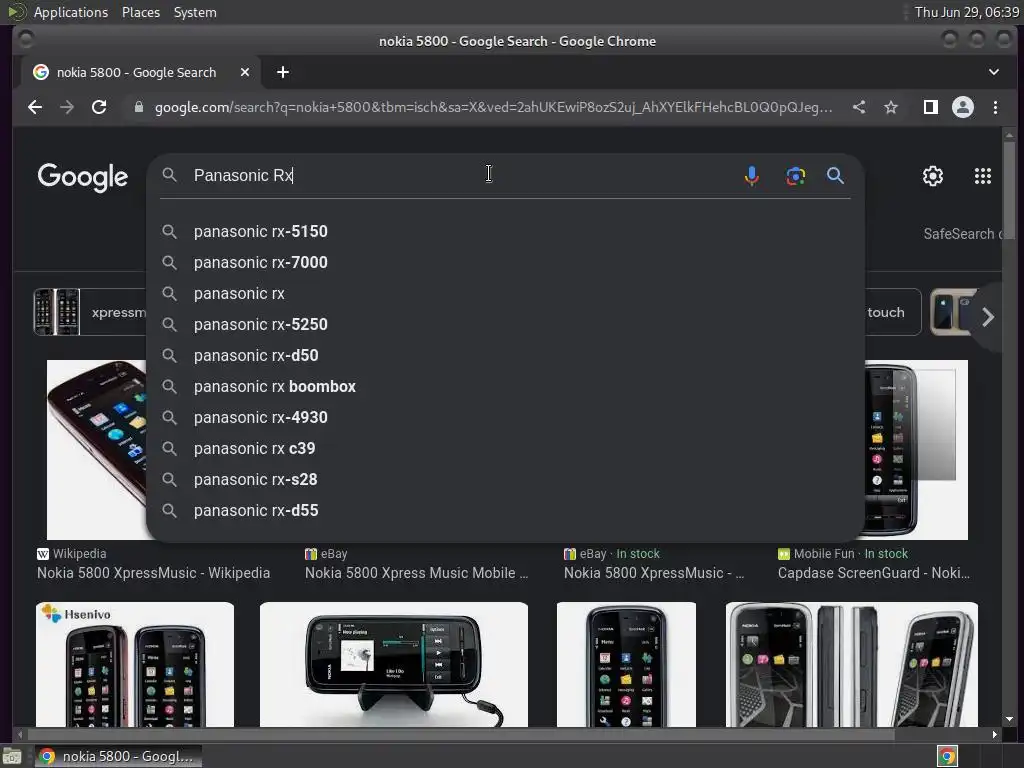
Task: Select suggestion panasonic rx-s28
Action: 505,479
